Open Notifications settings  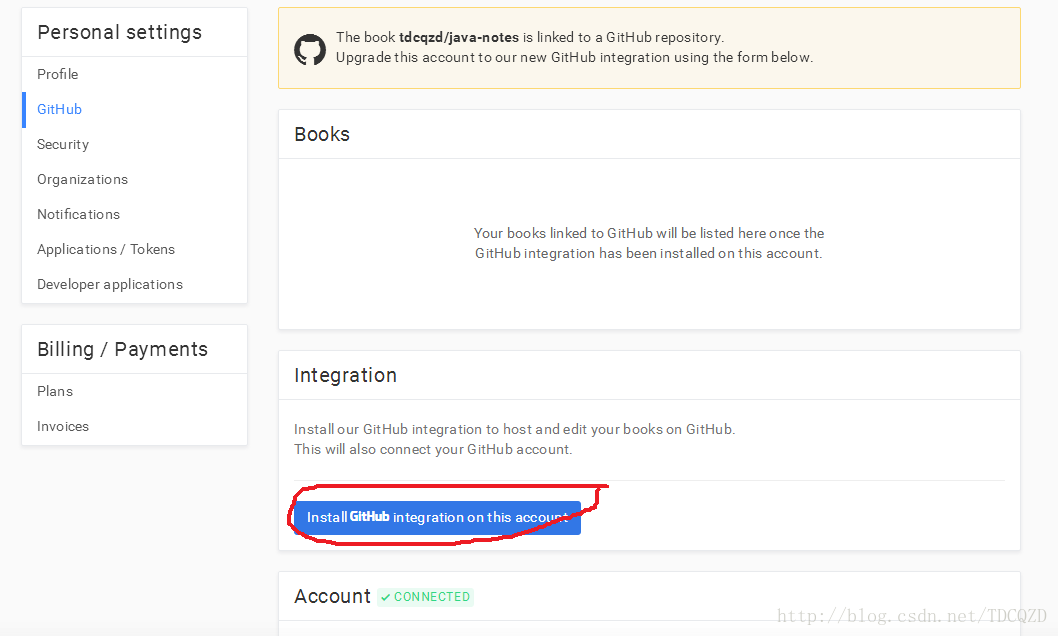[78, 214]
